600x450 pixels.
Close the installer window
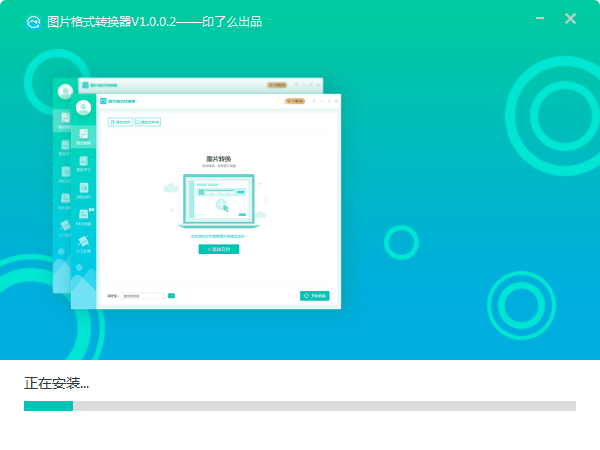click(570, 19)
